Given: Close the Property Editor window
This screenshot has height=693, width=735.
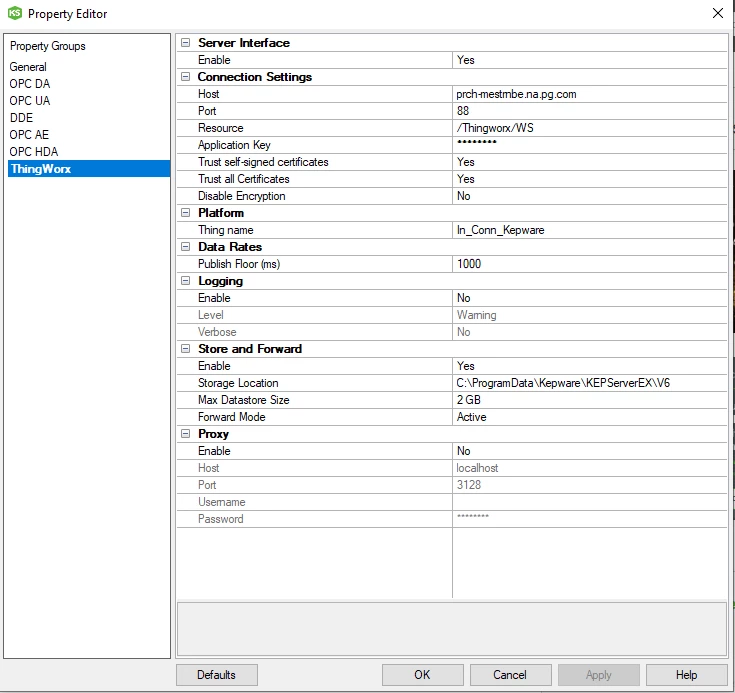Looking at the screenshot, I should (x=718, y=13).
